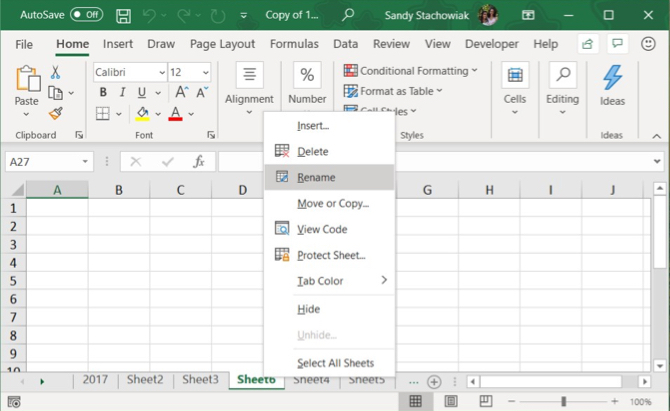
Task: Click the Borders icon
Action: pyautogui.click(x=103, y=114)
